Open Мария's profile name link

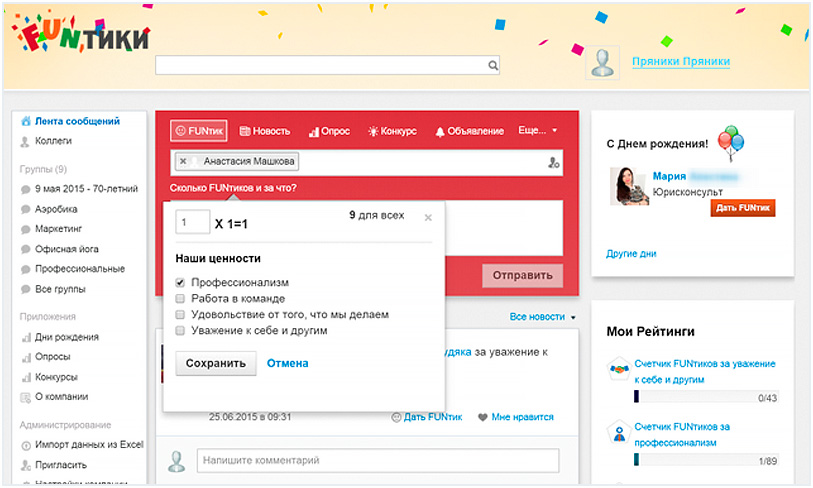[669, 176]
